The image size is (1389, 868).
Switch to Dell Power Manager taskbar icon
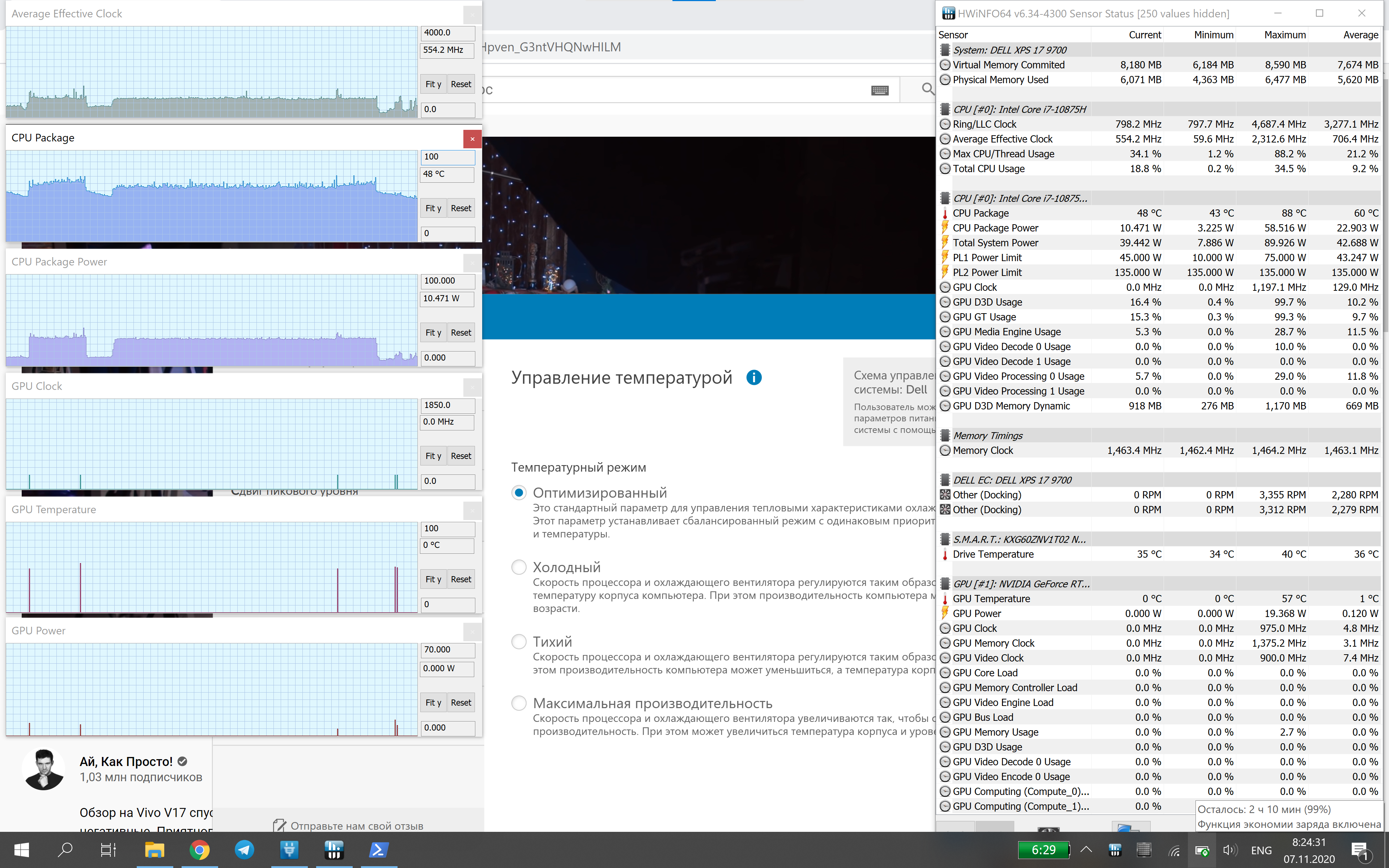(x=289, y=850)
